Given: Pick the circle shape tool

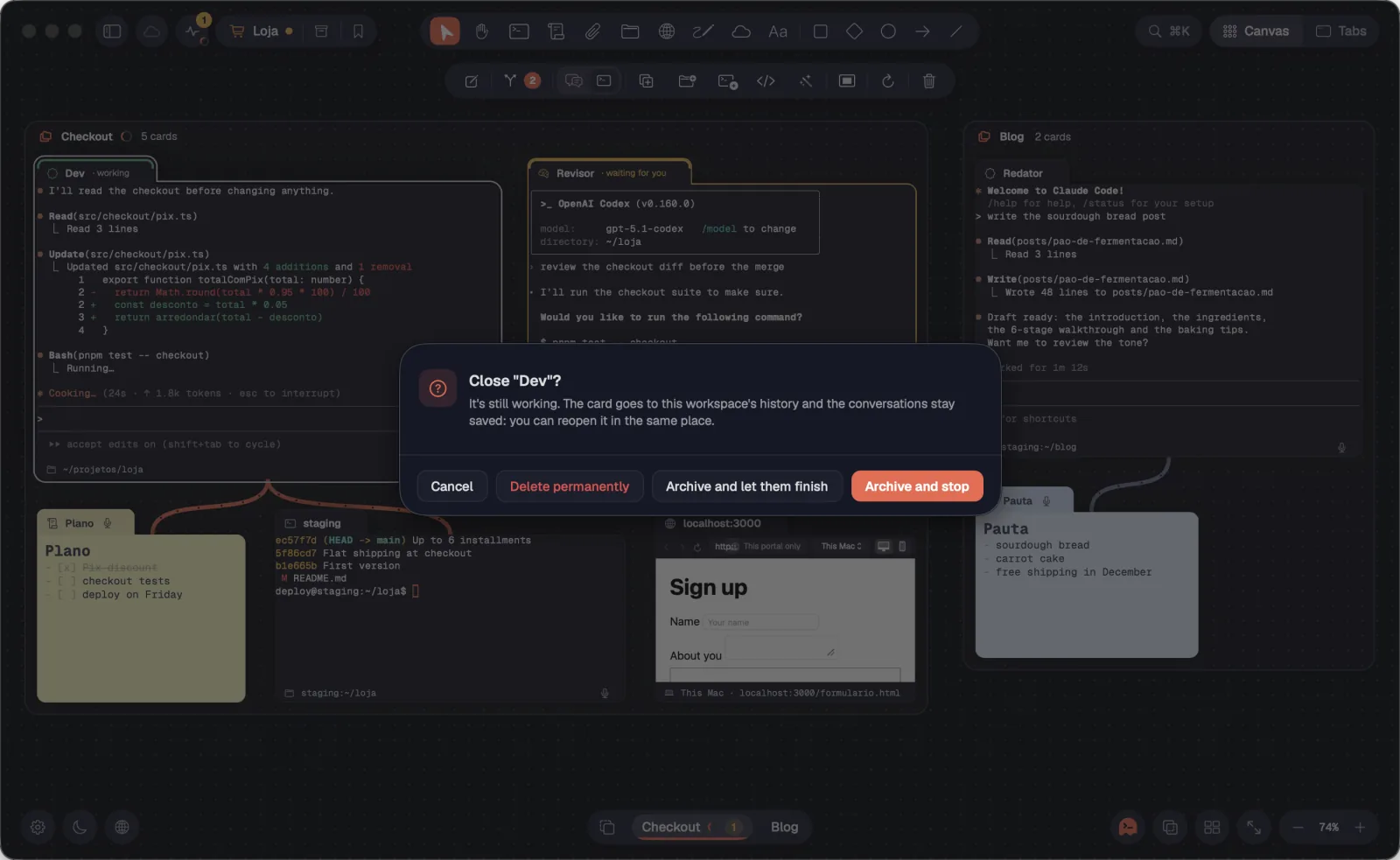Looking at the screenshot, I should coord(888,31).
